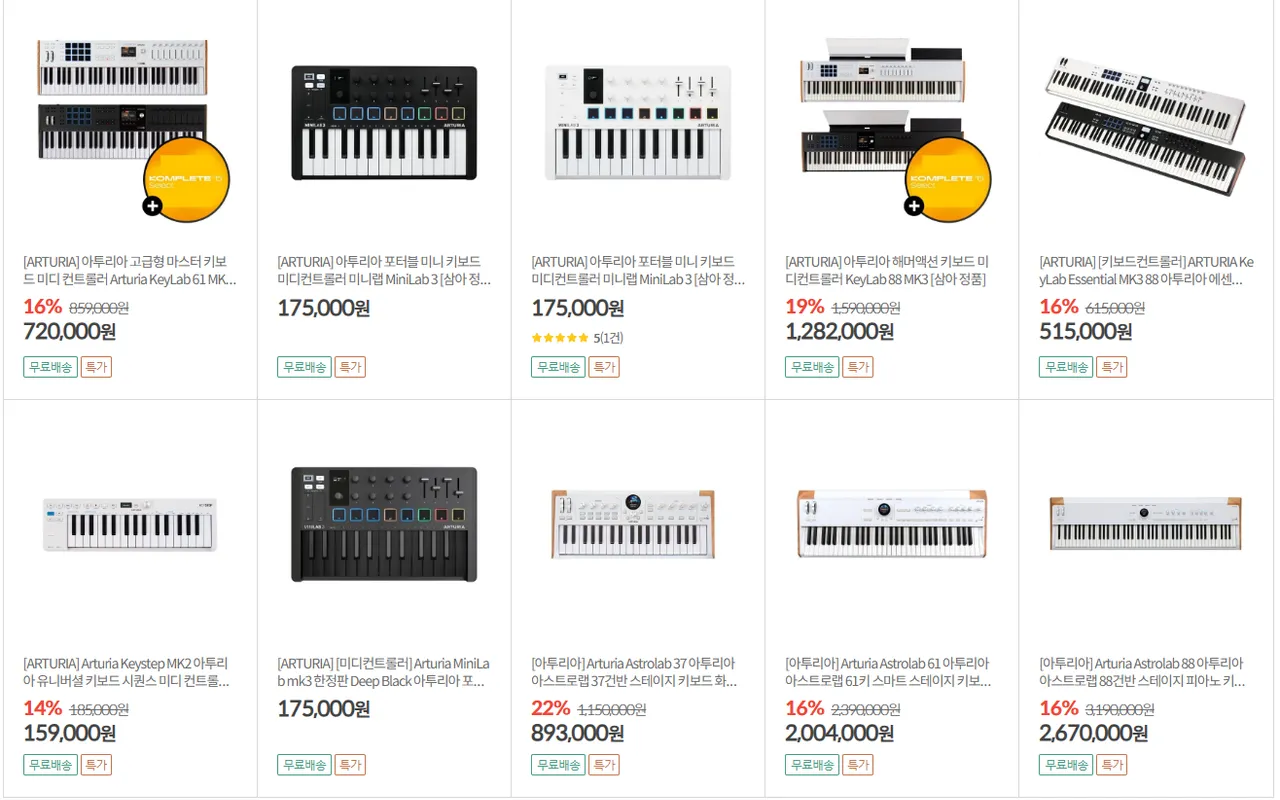Click 특가 badge under KeyLab Essential 88
The image size is (1280, 800).
pos(1111,367)
